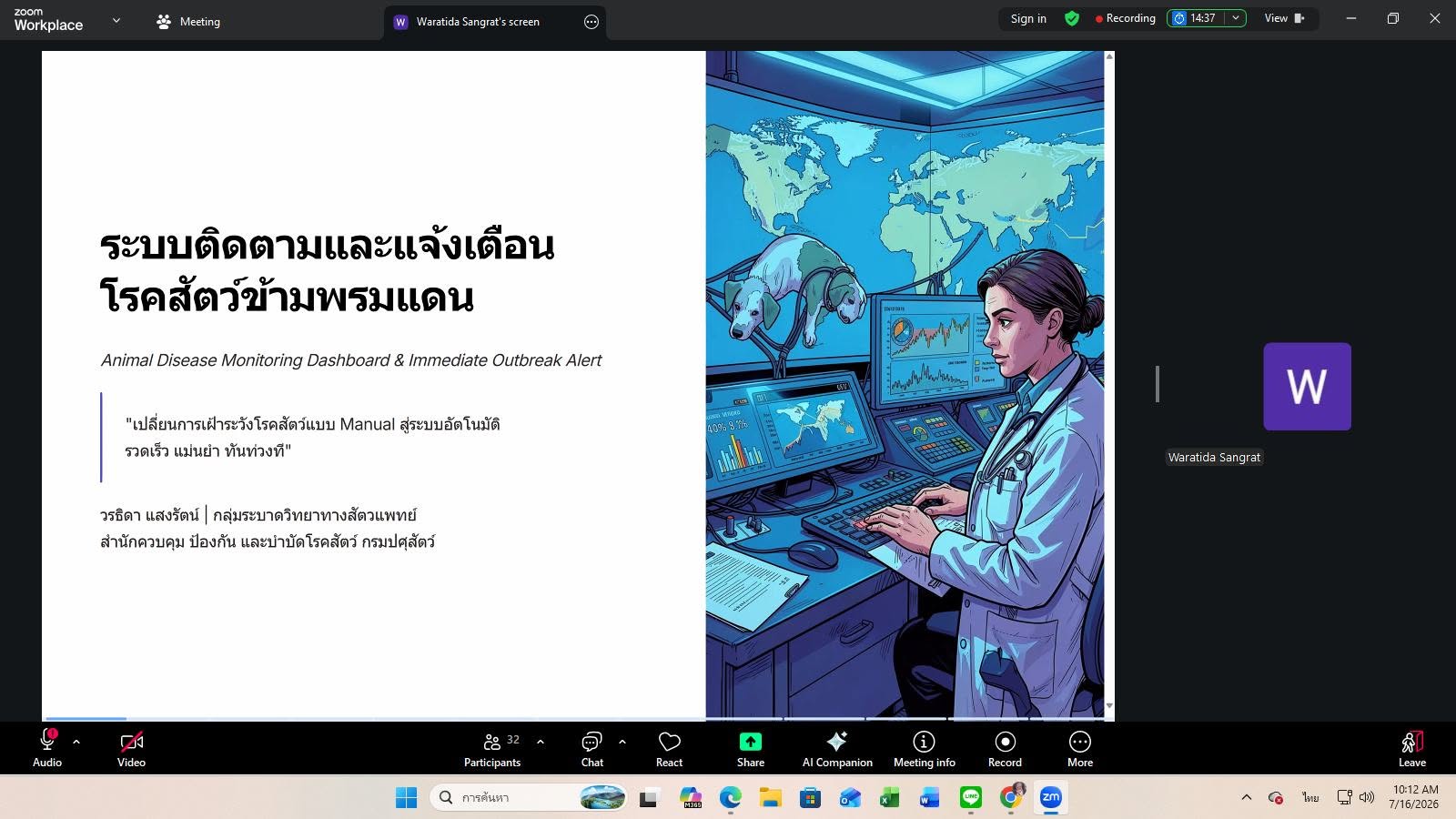Screen dimensions: 1456x819
Task: Switch the ไทย input language indicator
Action: pos(1310,798)
